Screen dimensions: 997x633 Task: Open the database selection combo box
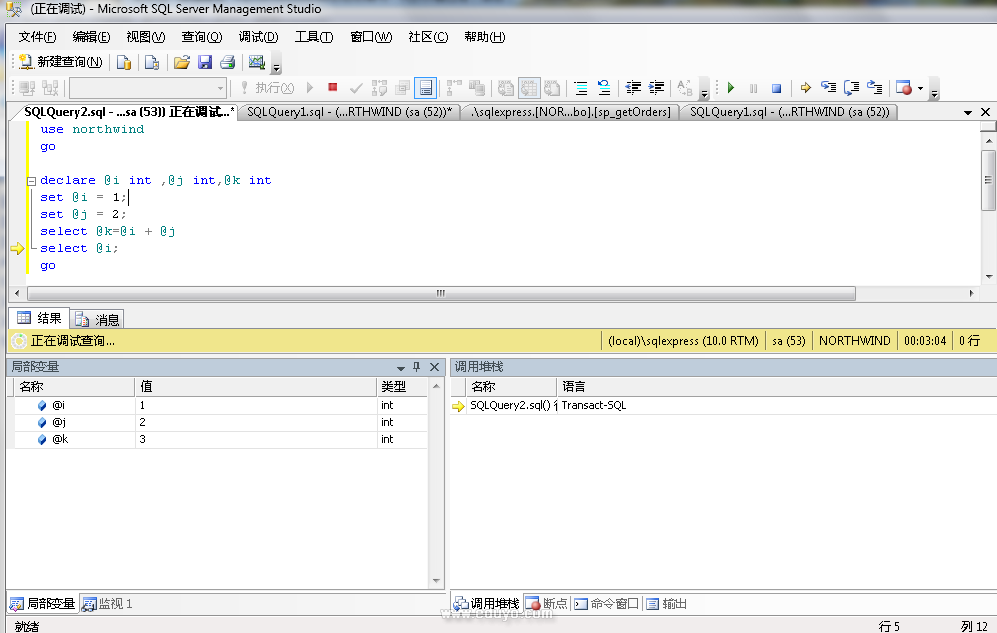coord(148,88)
